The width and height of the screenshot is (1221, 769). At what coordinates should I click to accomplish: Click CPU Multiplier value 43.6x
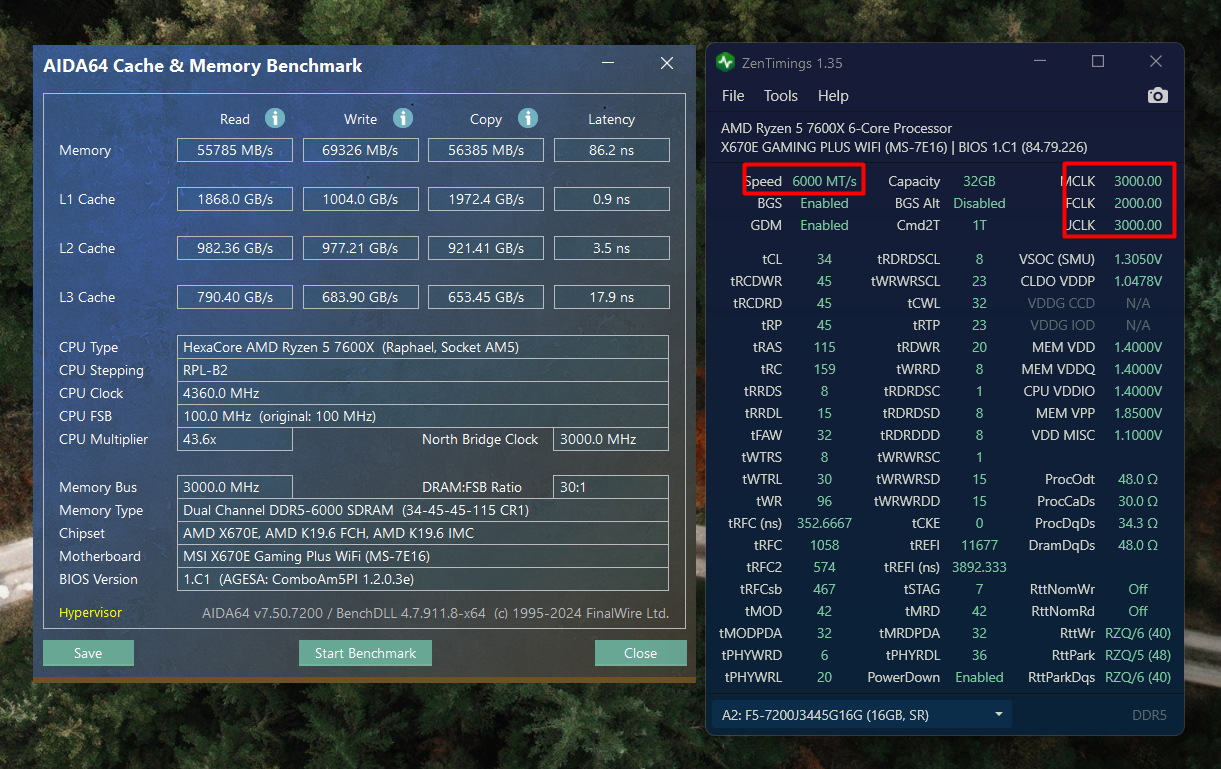coord(235,439)
